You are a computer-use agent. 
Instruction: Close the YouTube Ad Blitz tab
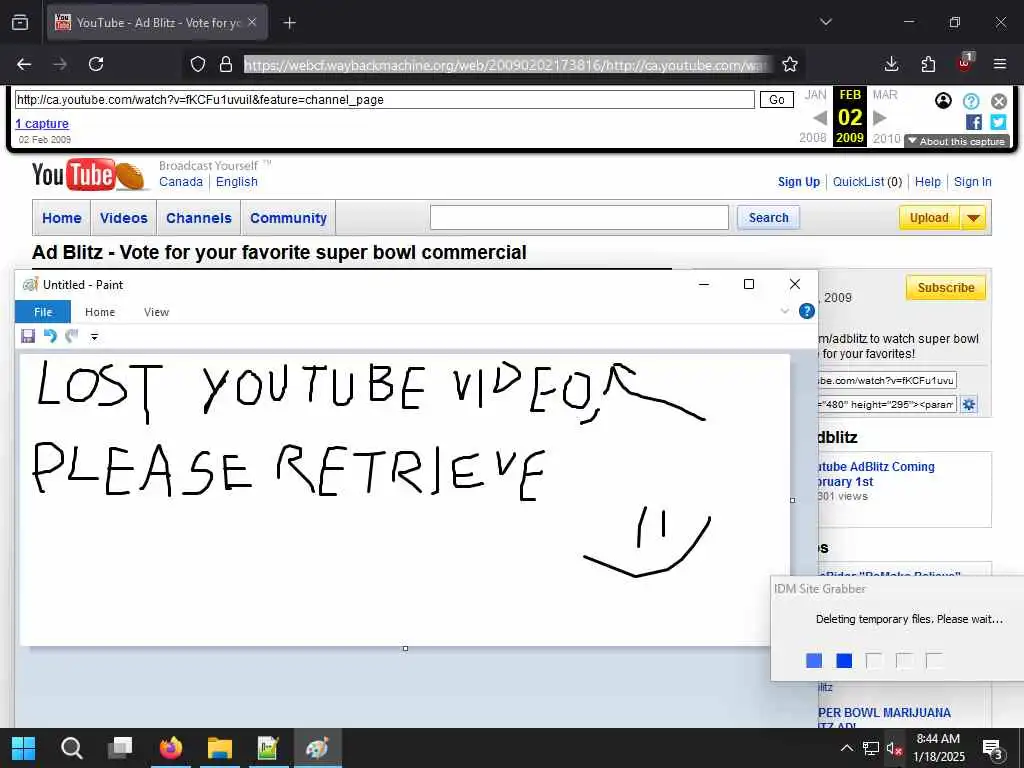[252, 22]
